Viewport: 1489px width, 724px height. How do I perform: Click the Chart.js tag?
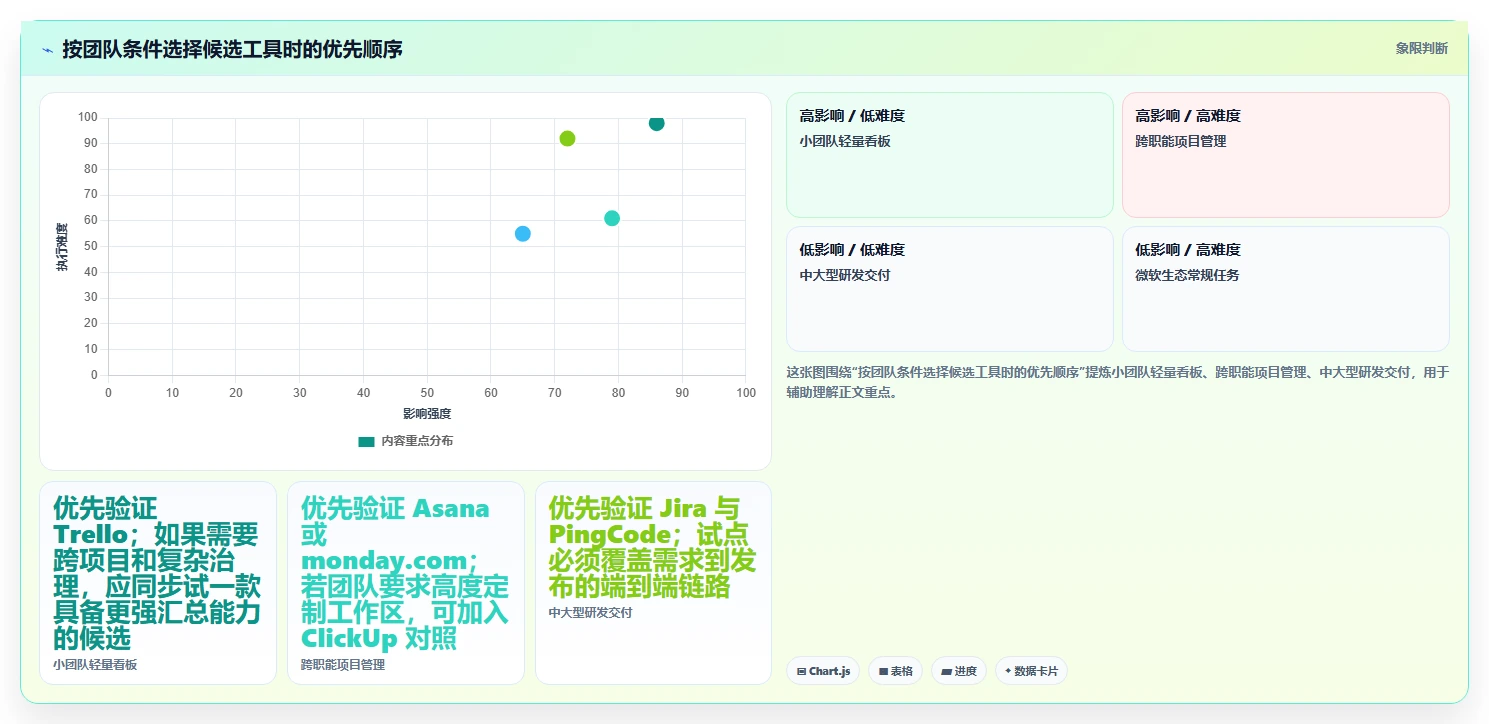tap(823, 671)
